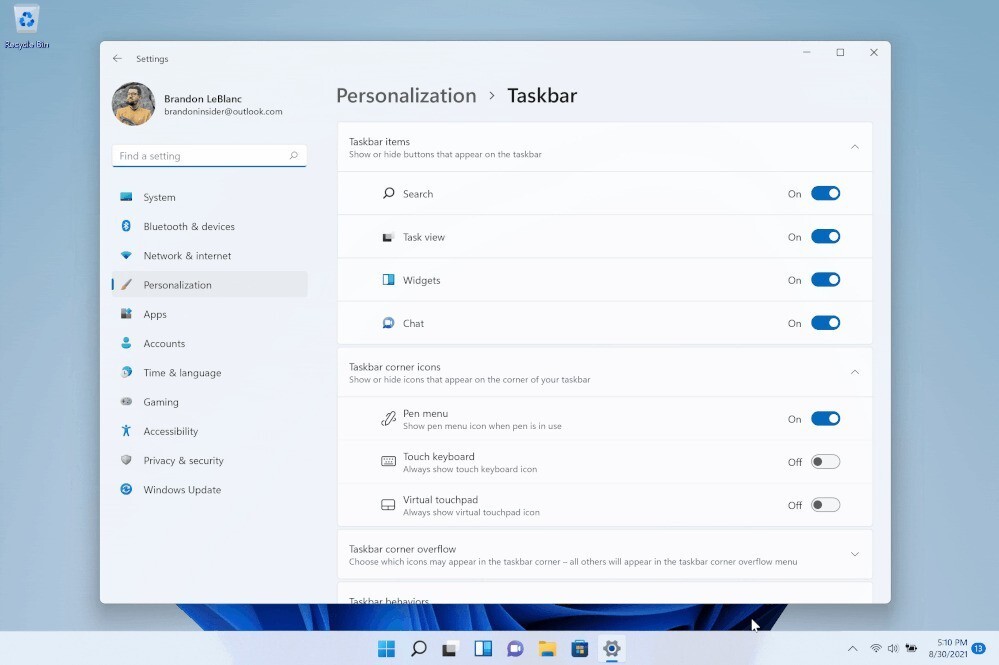Image resolution: width=999 pixels, height=665 pixels.
Task: Select Bluetooth & devices in sidebar
Action: pyautogui.click(x=189, y=227)
